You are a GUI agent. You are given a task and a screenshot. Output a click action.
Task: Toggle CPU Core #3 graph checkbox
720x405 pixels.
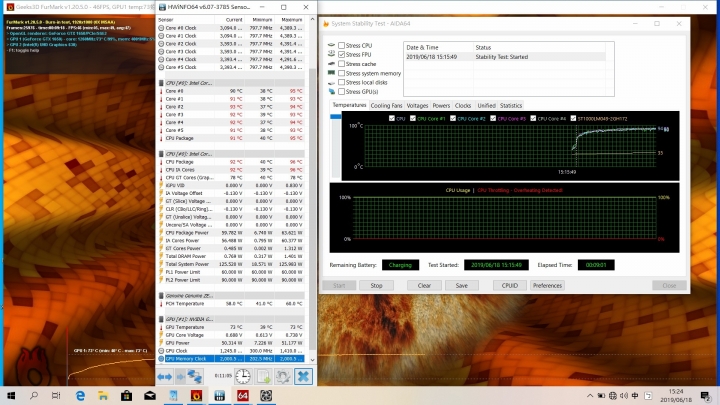[x=493, y=118]
